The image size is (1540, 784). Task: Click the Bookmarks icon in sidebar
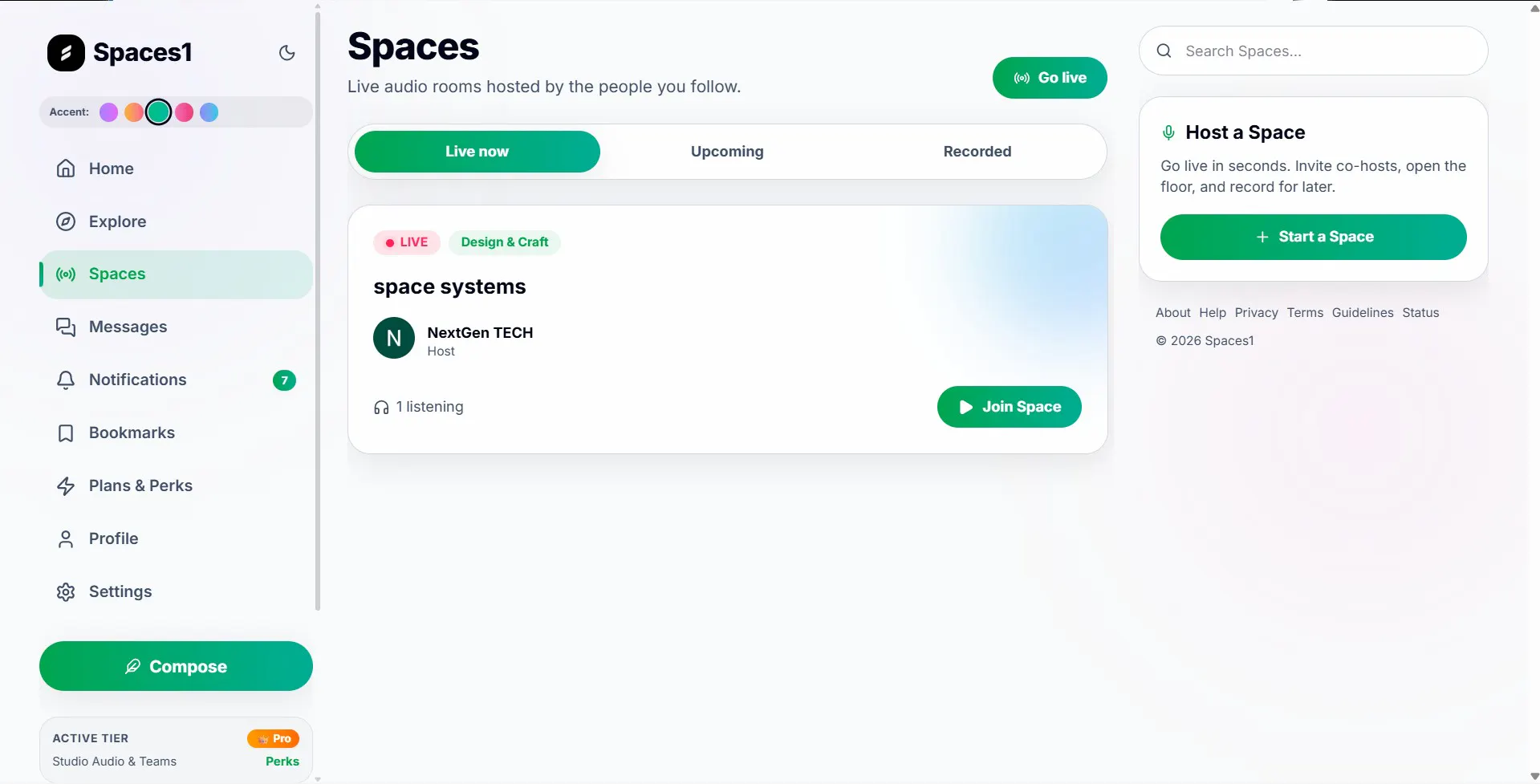66,433
